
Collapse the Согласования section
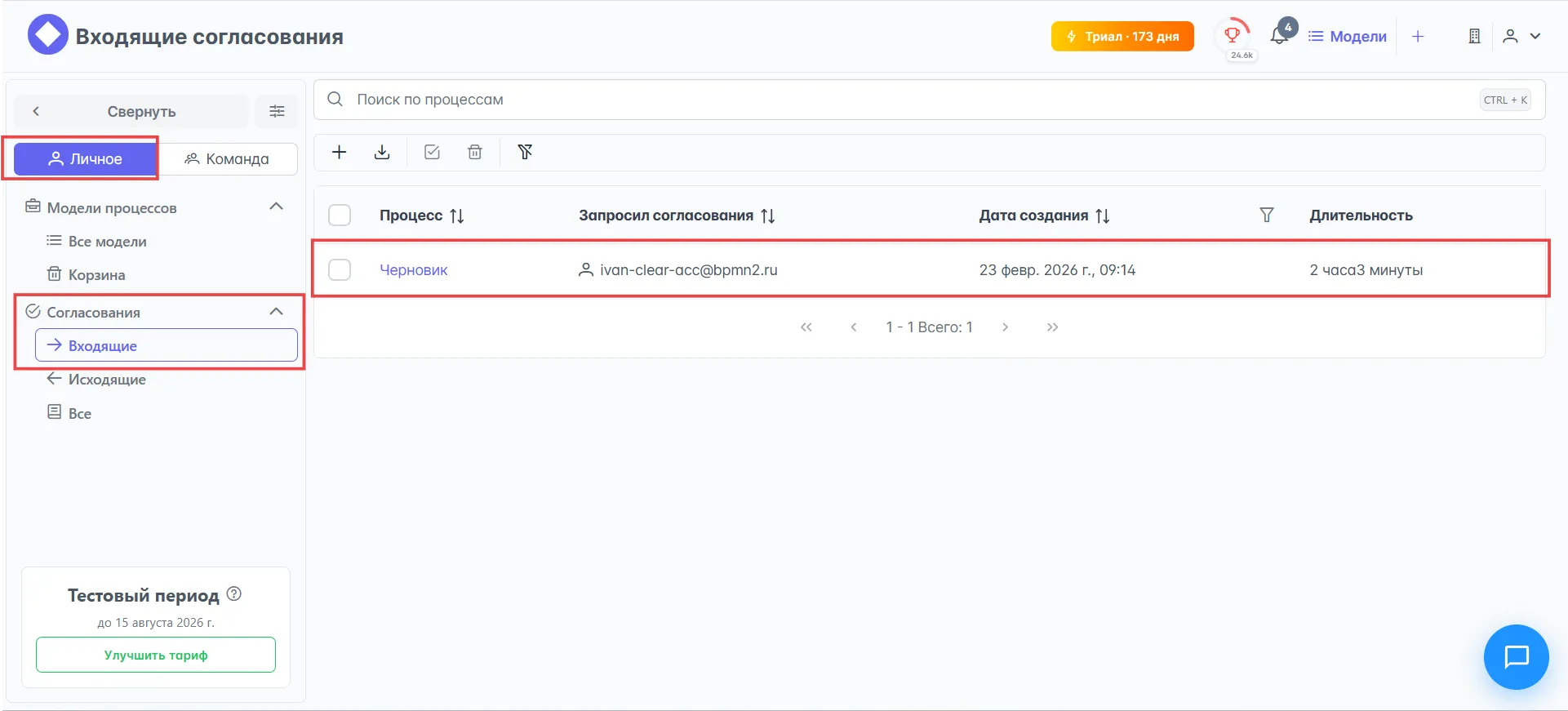pos(276,312)
